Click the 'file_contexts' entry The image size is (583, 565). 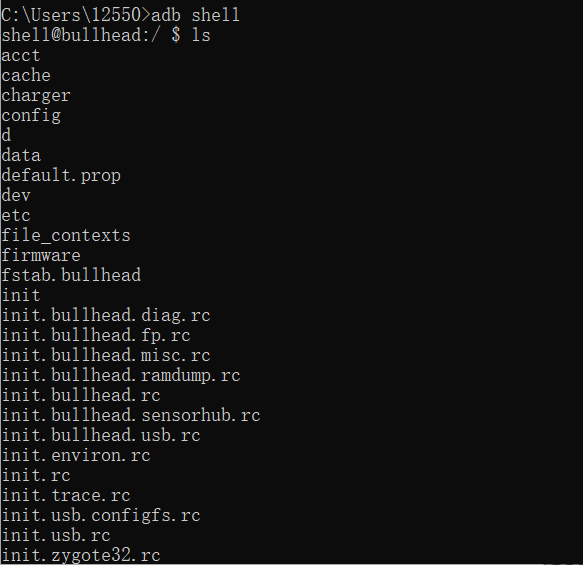tap(66, 236)
